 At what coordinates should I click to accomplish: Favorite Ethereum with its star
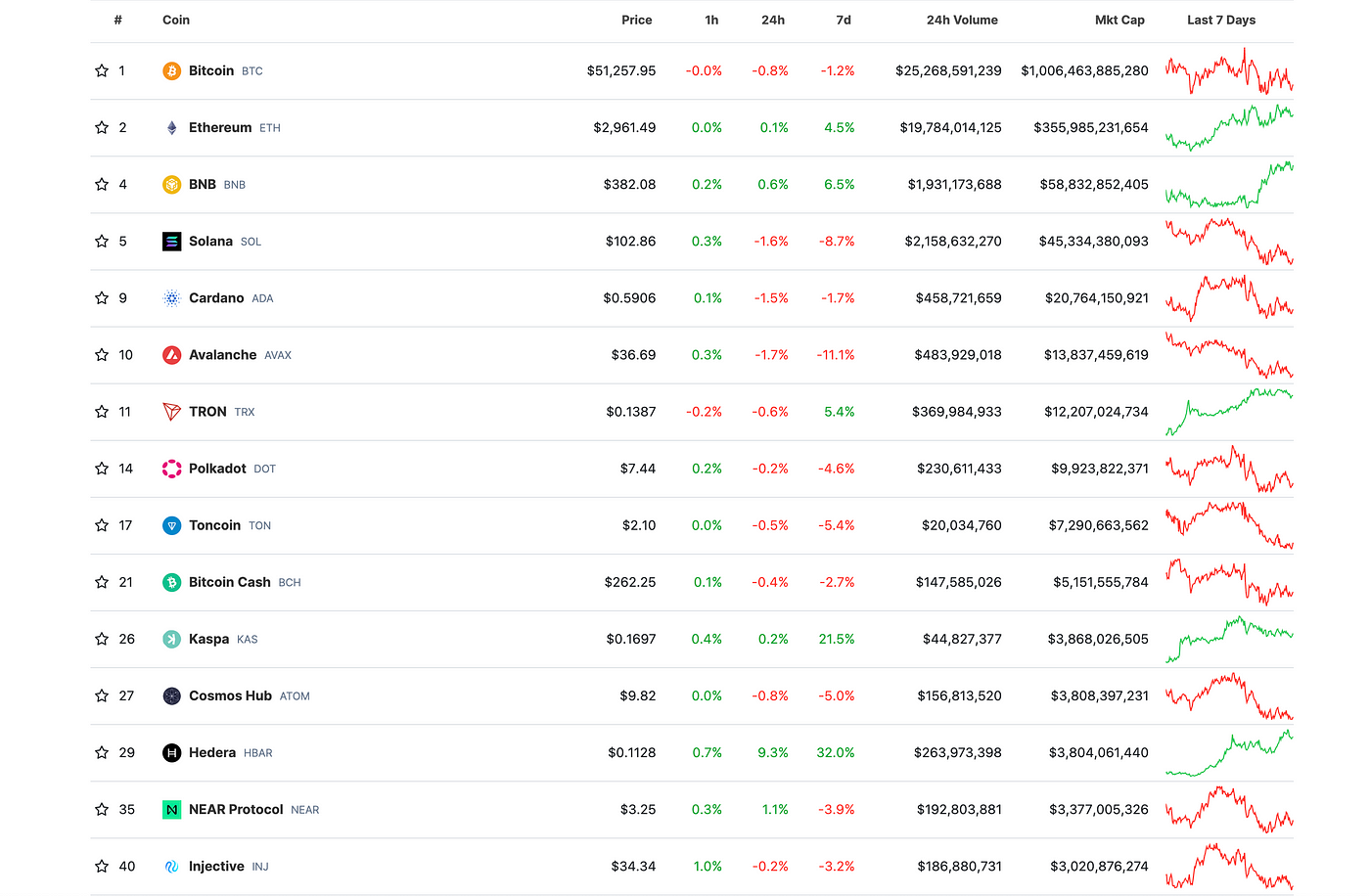(x=102, y=127)
